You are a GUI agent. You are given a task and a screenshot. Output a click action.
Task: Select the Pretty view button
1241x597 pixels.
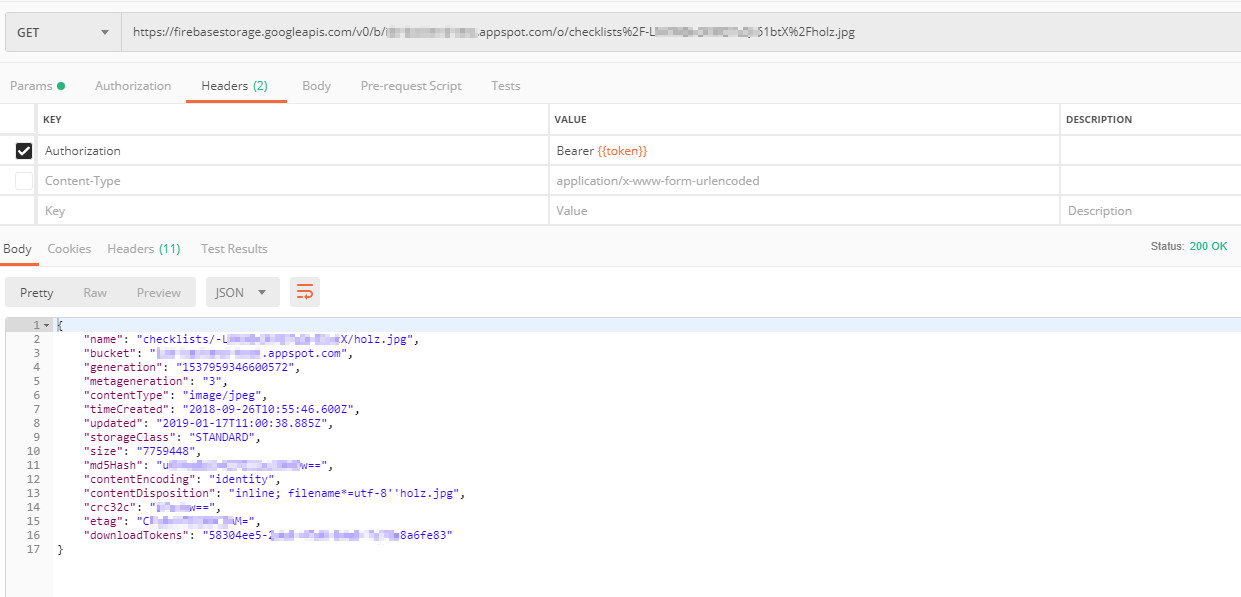[x=37, y=293]
